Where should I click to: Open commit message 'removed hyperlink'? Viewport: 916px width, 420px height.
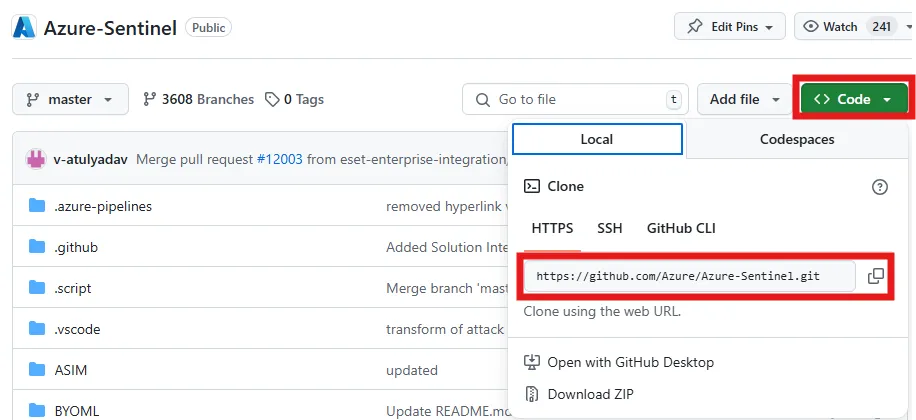(x=447, y=206)
